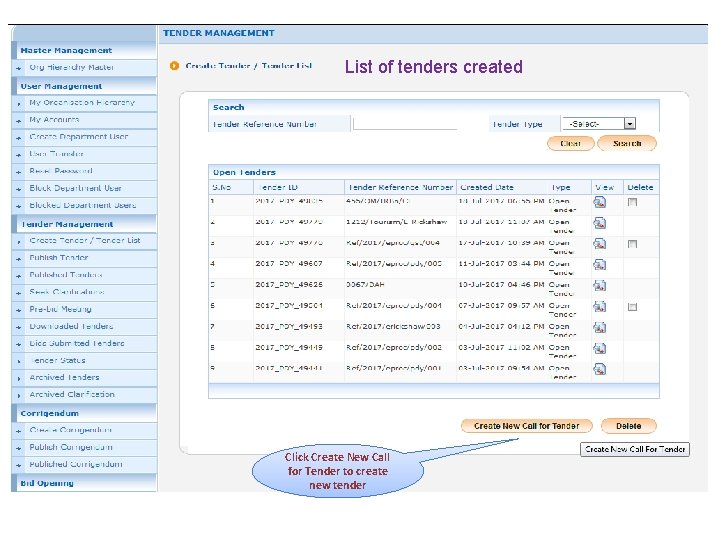The image size is (720, 540).
Task: Click into Tender Reference Number search field
Action: (x=405, y=124)
